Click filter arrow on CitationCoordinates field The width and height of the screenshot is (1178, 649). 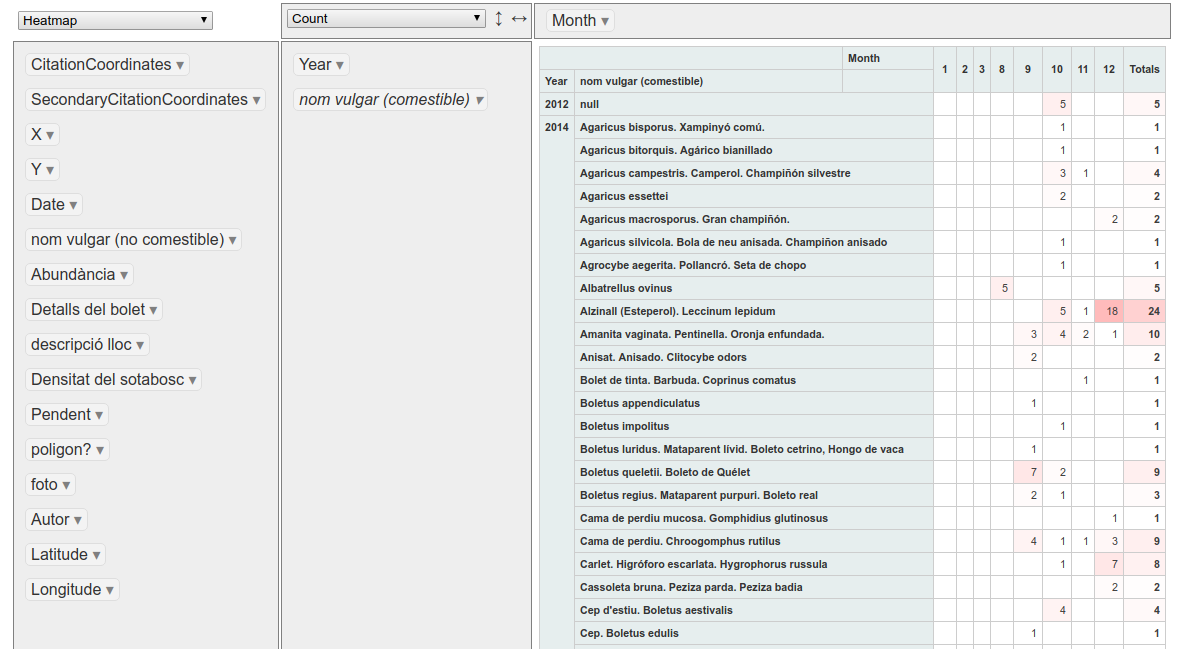click(x=180, y=65)
